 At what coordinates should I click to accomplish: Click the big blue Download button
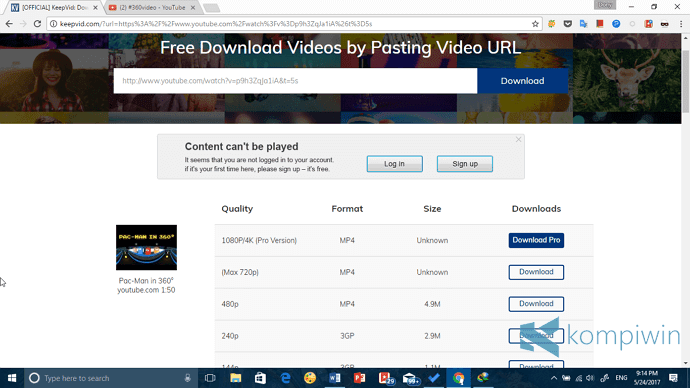522,81
